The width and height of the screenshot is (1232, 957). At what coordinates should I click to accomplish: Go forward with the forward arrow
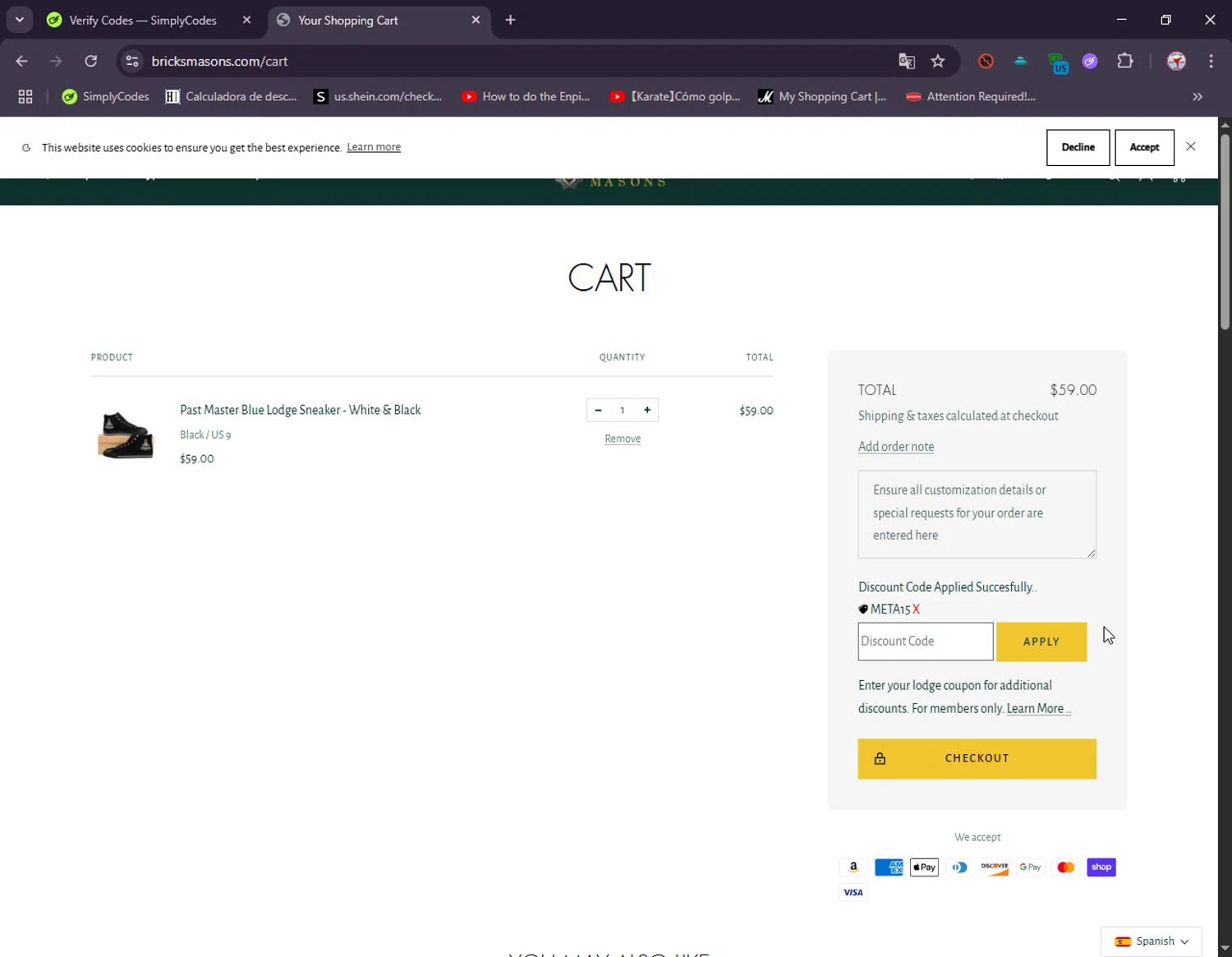56,61
